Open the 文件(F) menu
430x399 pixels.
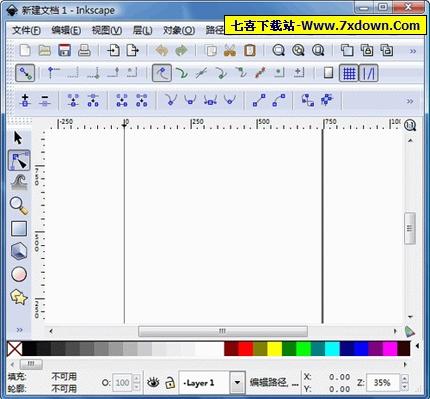26,31
